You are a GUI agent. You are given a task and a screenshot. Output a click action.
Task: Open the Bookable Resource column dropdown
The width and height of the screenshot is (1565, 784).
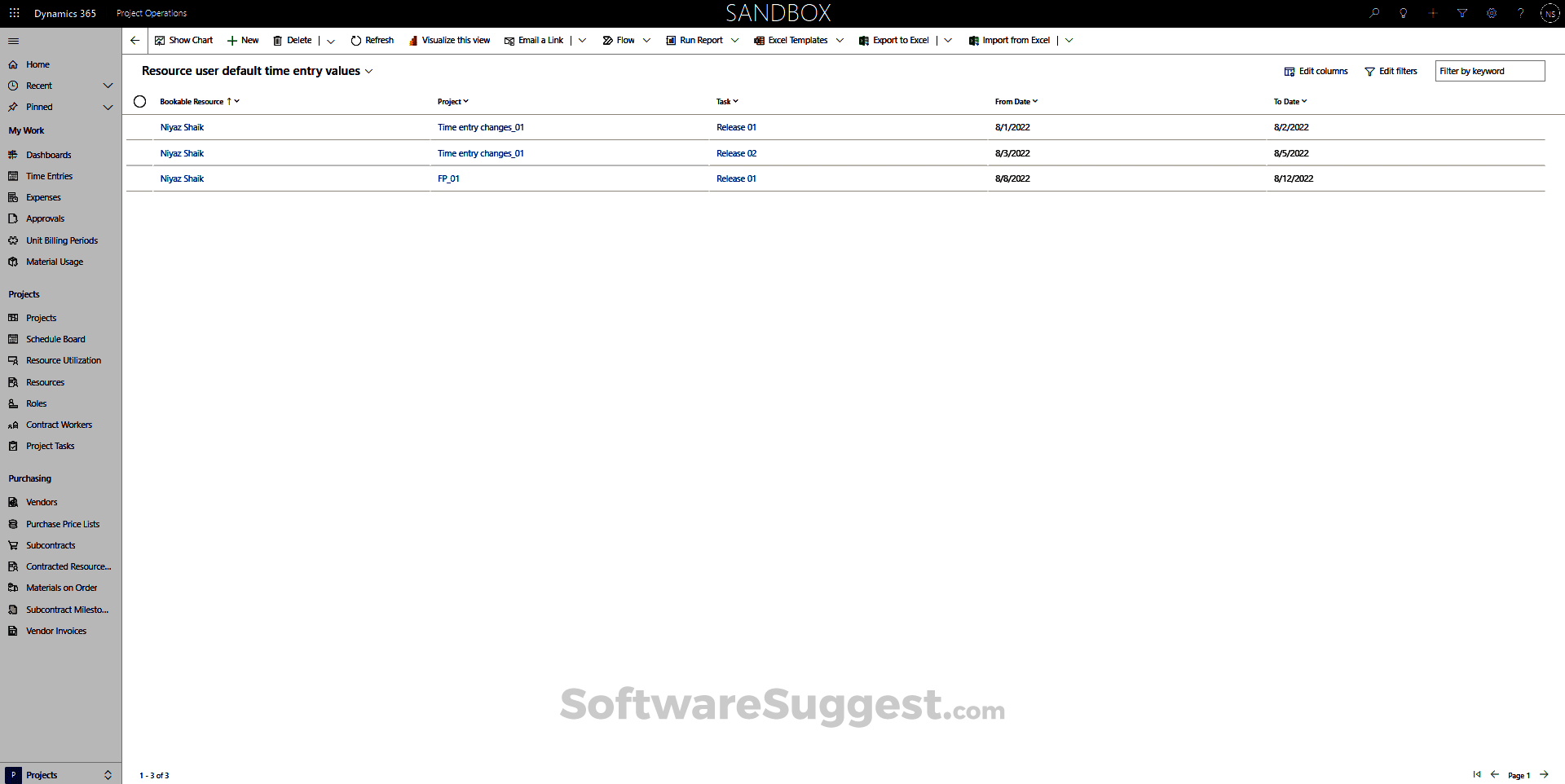click(x=236, y=101)
